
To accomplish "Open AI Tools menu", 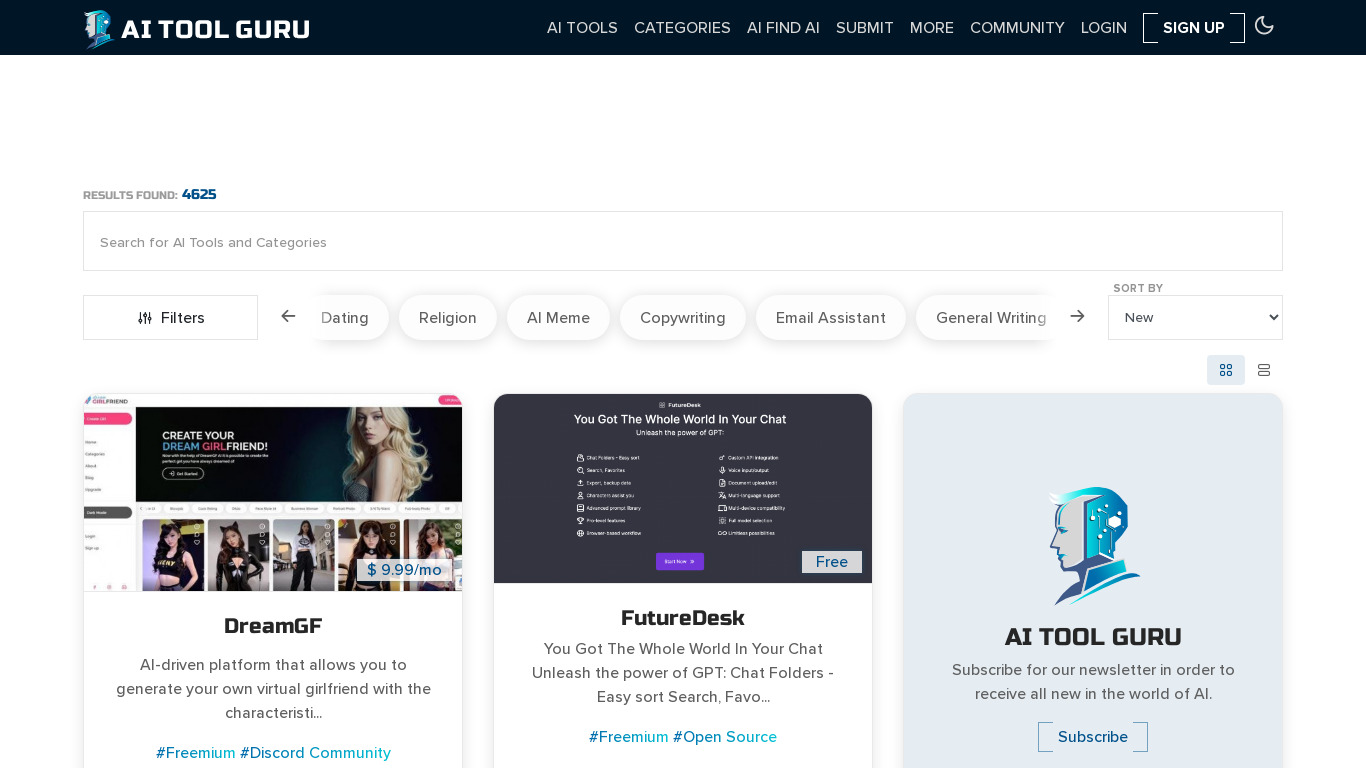I will coord(582,28).
